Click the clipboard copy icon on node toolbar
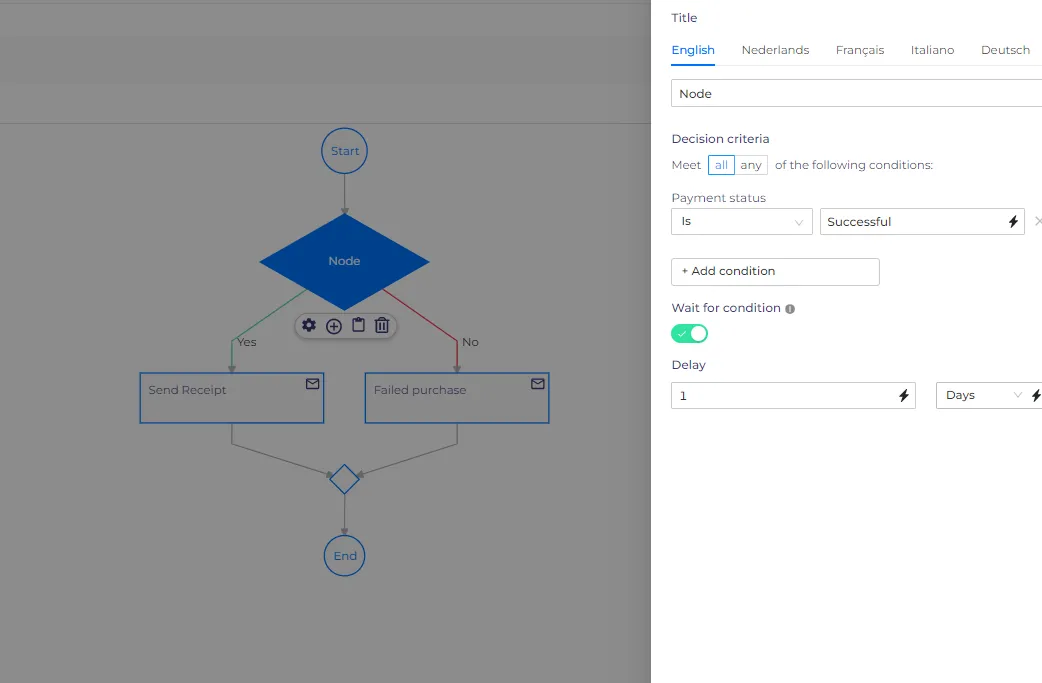1042x683 pixels. coord(358,325)
